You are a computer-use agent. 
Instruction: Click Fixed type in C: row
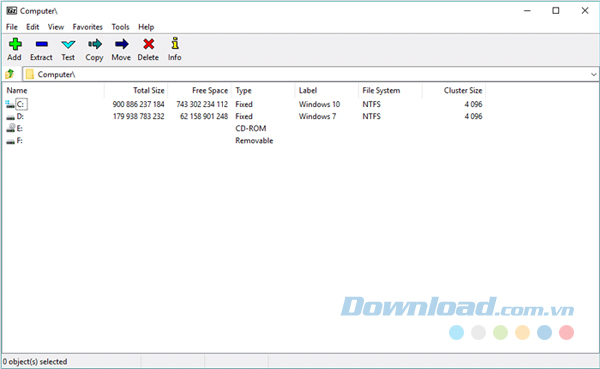click(x=244, y=104)
